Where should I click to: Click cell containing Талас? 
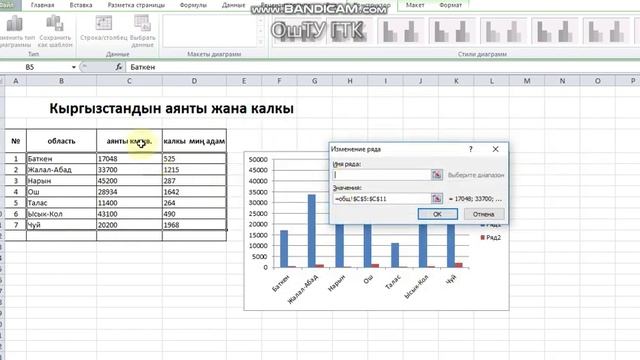click(61, 202)
